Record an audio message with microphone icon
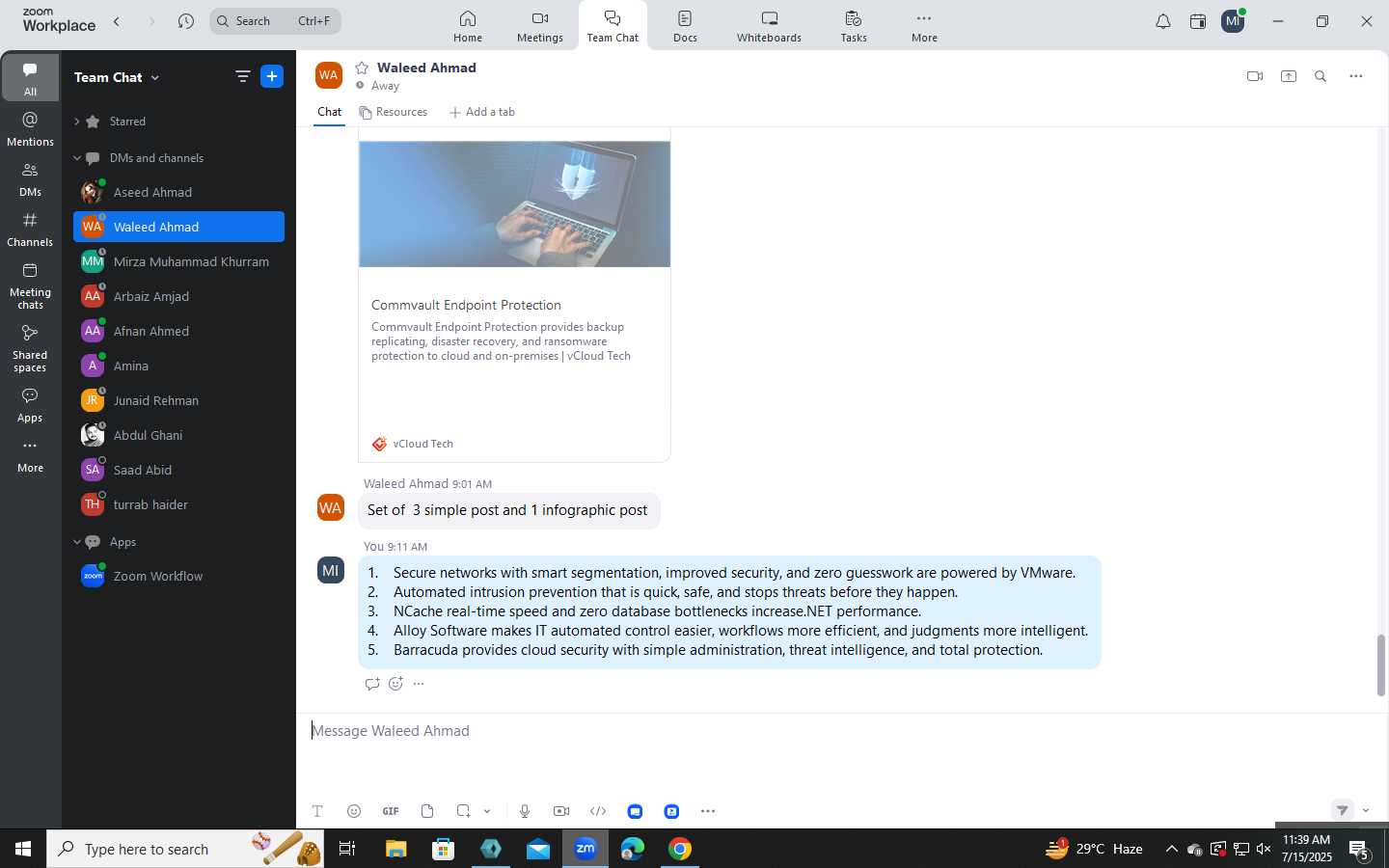Screen dimensions: 1389x868 (x=524, y=811)
